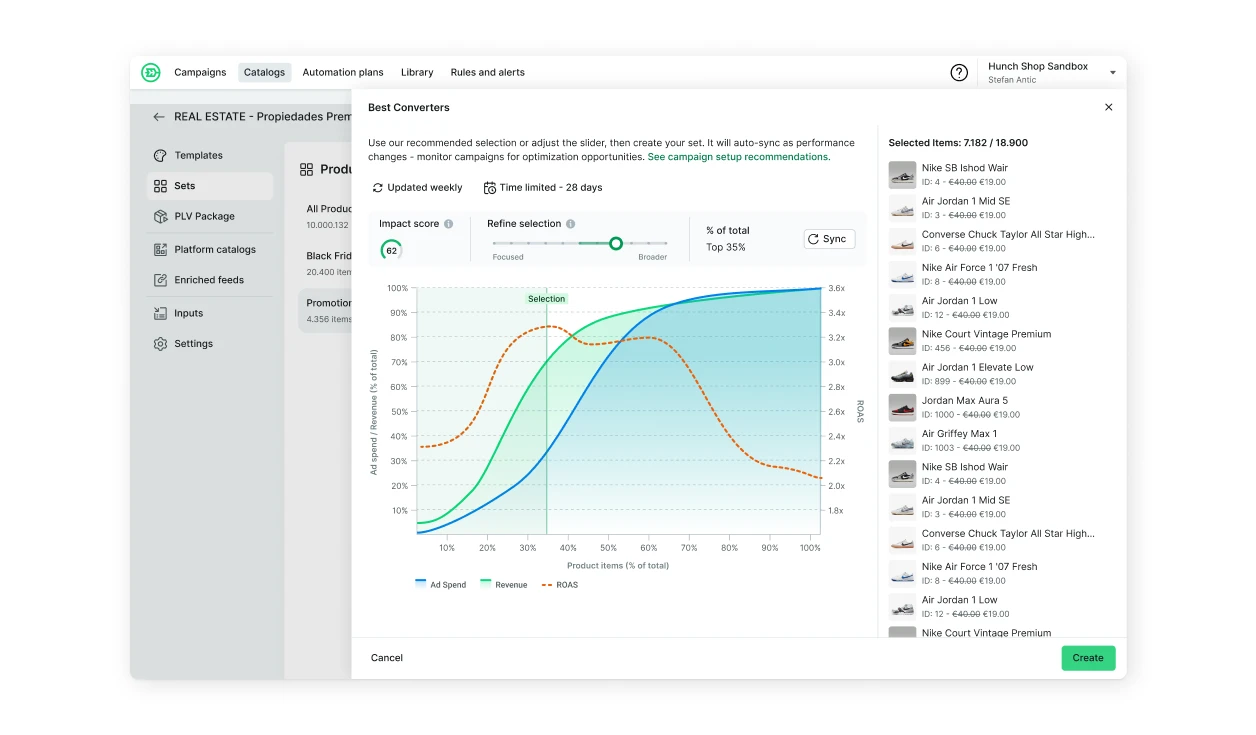Open Enriched feeds in the sidebar
Screen dimensions: 1256x735
pos(210,280)
